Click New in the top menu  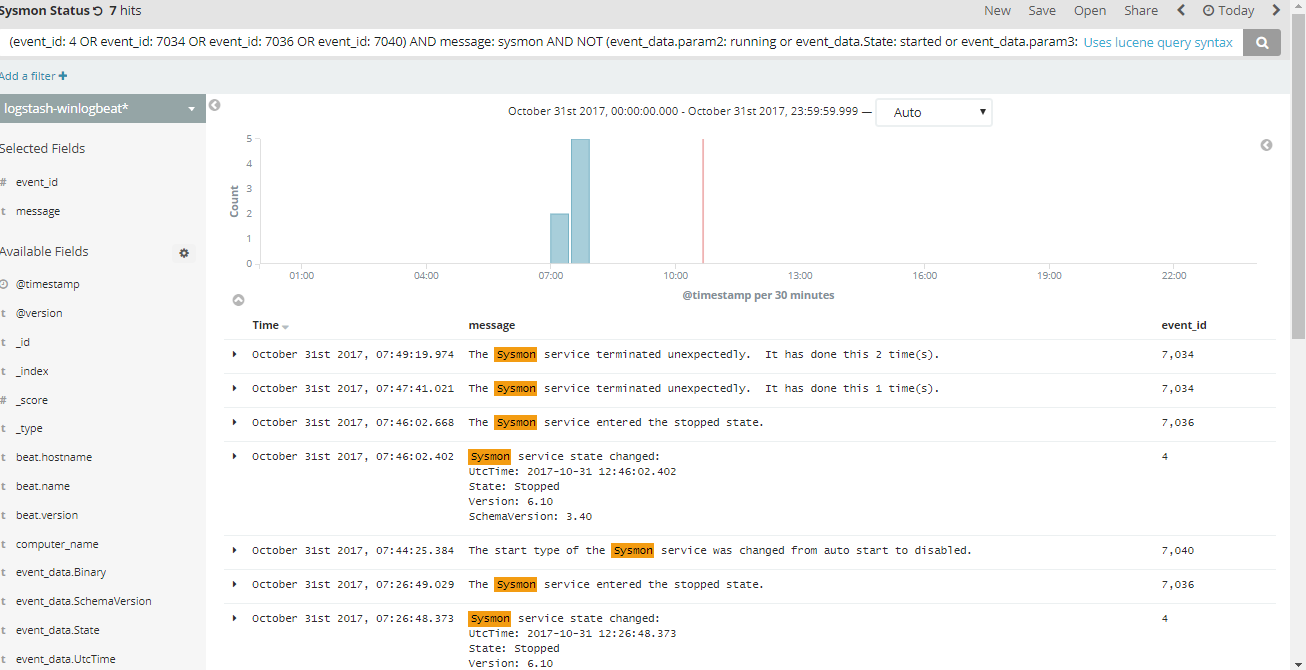997,10
